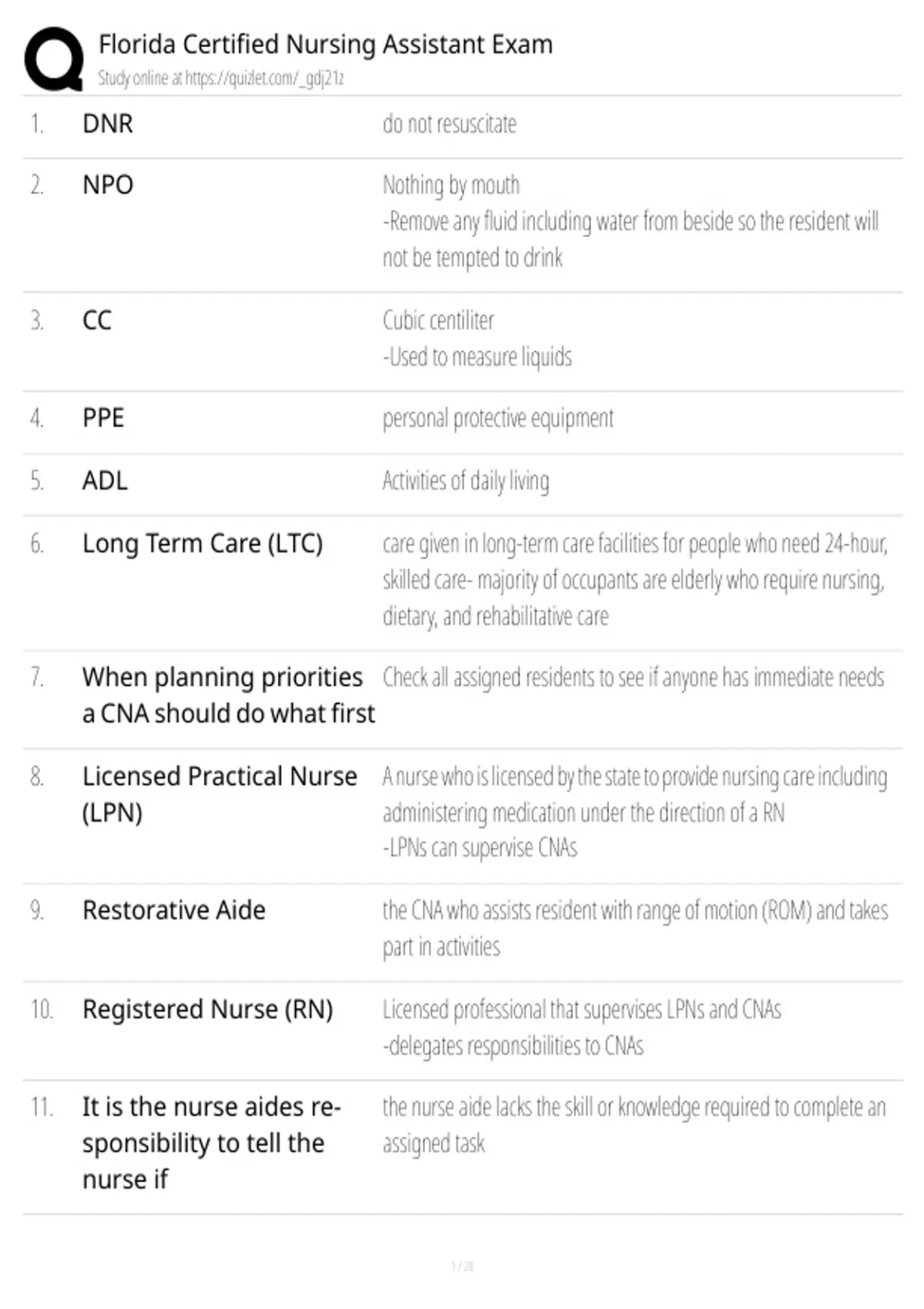Click 'When planning priorities a CNA' question
Screen dimensions: 924x1309
point(229,695)
